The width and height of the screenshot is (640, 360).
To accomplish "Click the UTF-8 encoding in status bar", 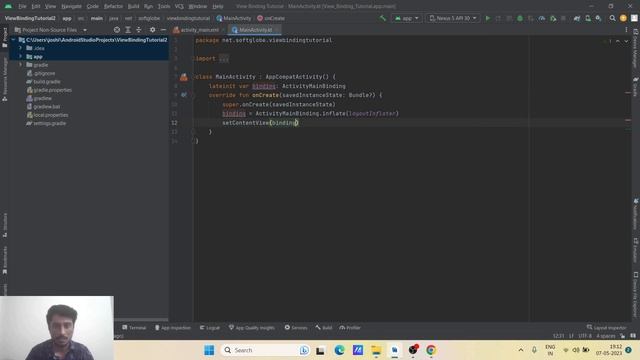I will pyautogui.click(x=585, y=336).
